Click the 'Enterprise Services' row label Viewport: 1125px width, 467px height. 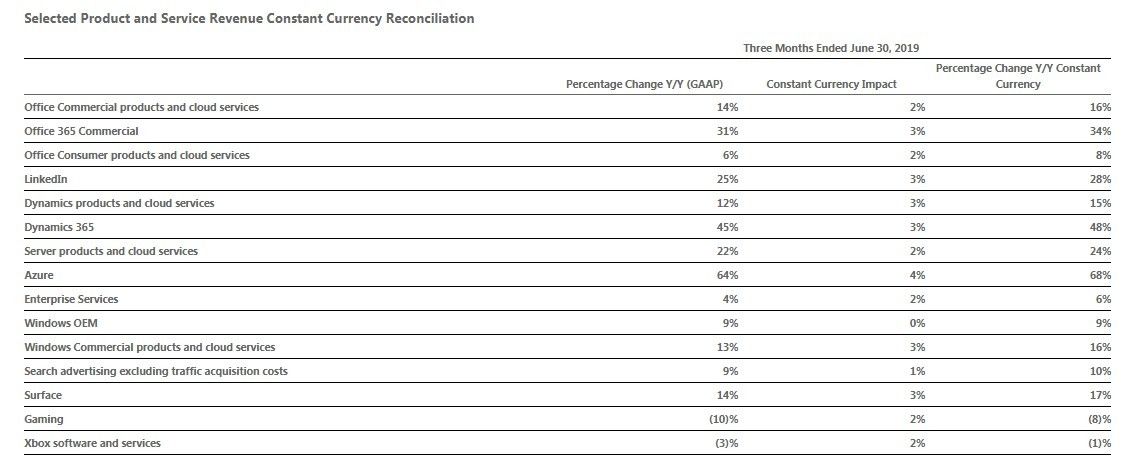[x=71, y=299]
